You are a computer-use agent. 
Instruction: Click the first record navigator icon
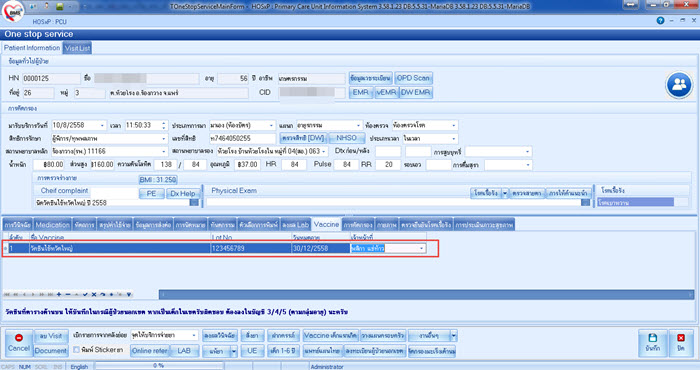pyautogui.click(x=7, y=295)
